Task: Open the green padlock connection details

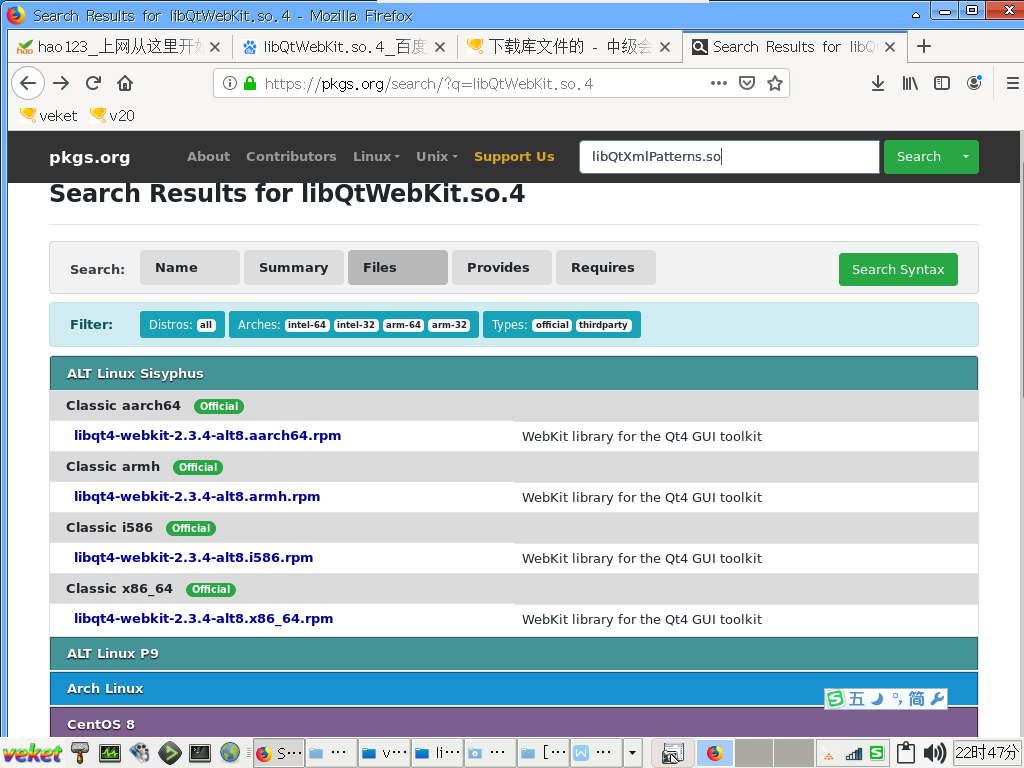Action: point(249,84)
